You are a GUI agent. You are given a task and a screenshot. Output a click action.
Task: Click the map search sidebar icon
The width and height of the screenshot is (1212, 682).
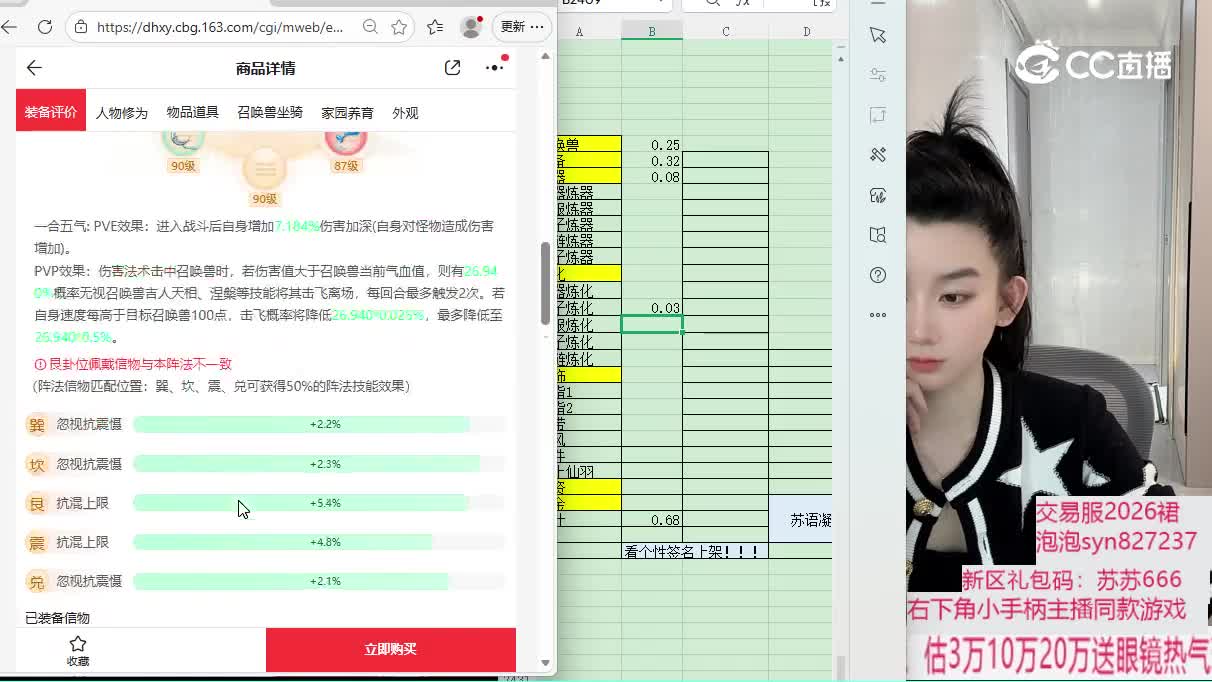point(878,235)
